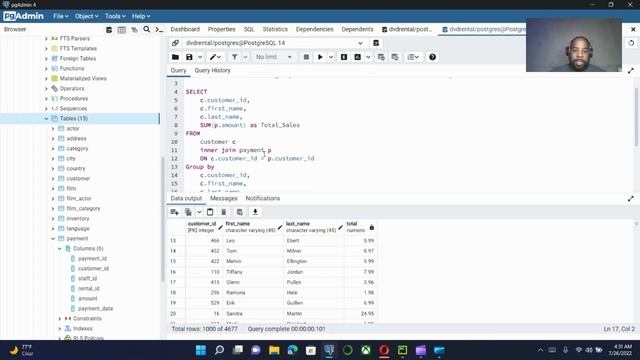Image resolution: width=640 pixels, height=360 pixels.
Task: Select the film_actor table in tree
Action: click(79, 198)
